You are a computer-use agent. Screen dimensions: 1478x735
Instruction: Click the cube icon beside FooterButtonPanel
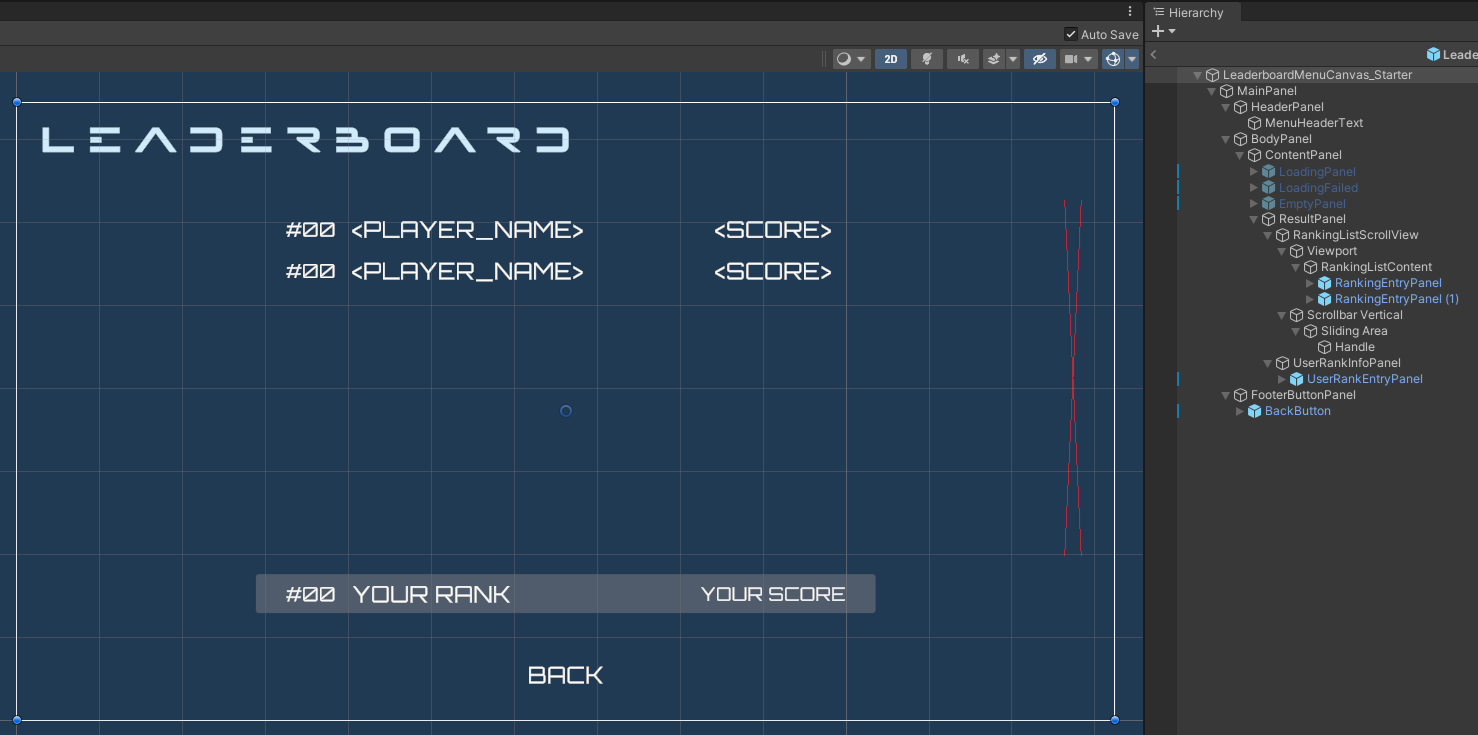tap(1241, 395)
